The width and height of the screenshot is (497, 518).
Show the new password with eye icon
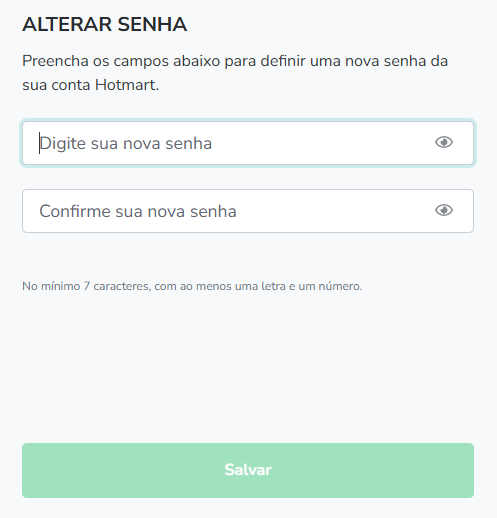(444, 142)
